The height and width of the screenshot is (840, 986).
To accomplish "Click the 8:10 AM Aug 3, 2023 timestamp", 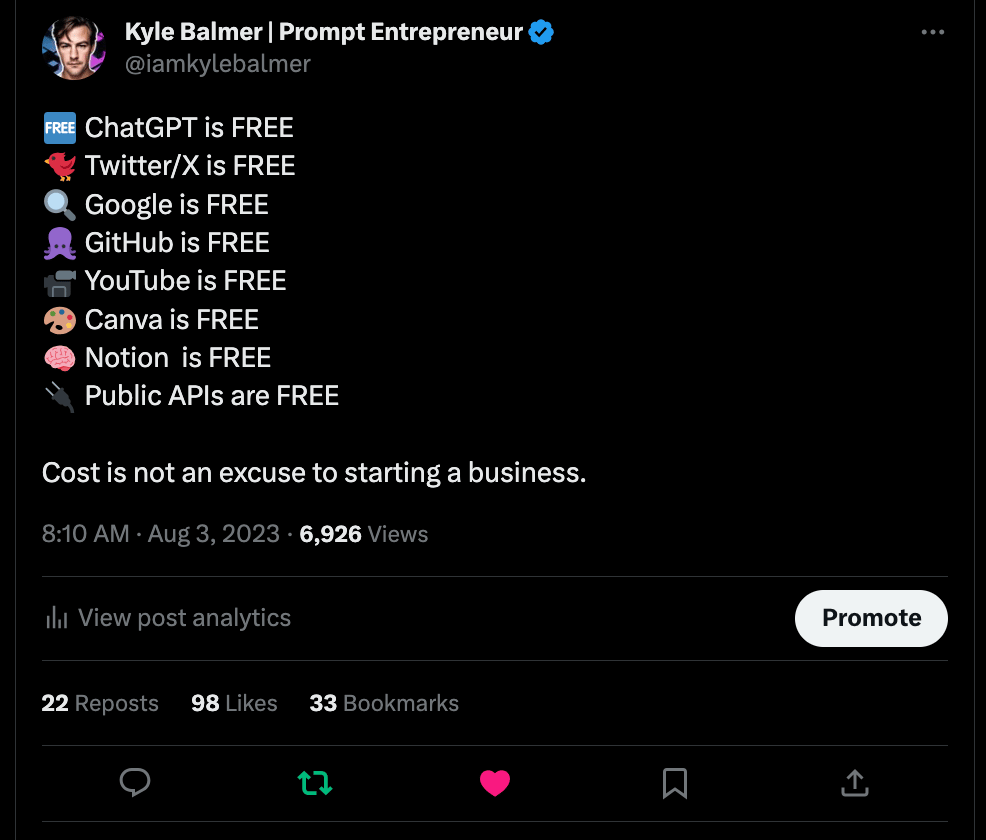I will coord(160,533).
